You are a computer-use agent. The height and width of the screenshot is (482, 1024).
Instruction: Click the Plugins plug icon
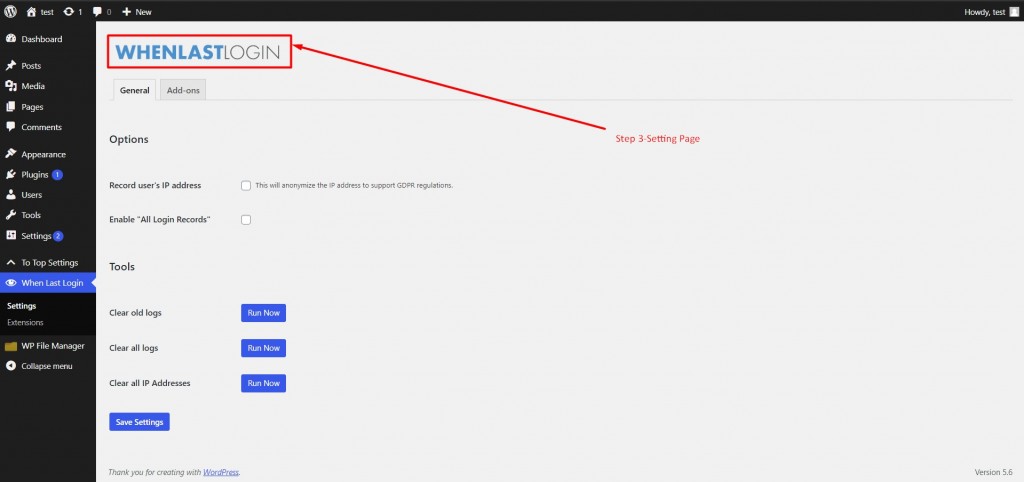10,174
